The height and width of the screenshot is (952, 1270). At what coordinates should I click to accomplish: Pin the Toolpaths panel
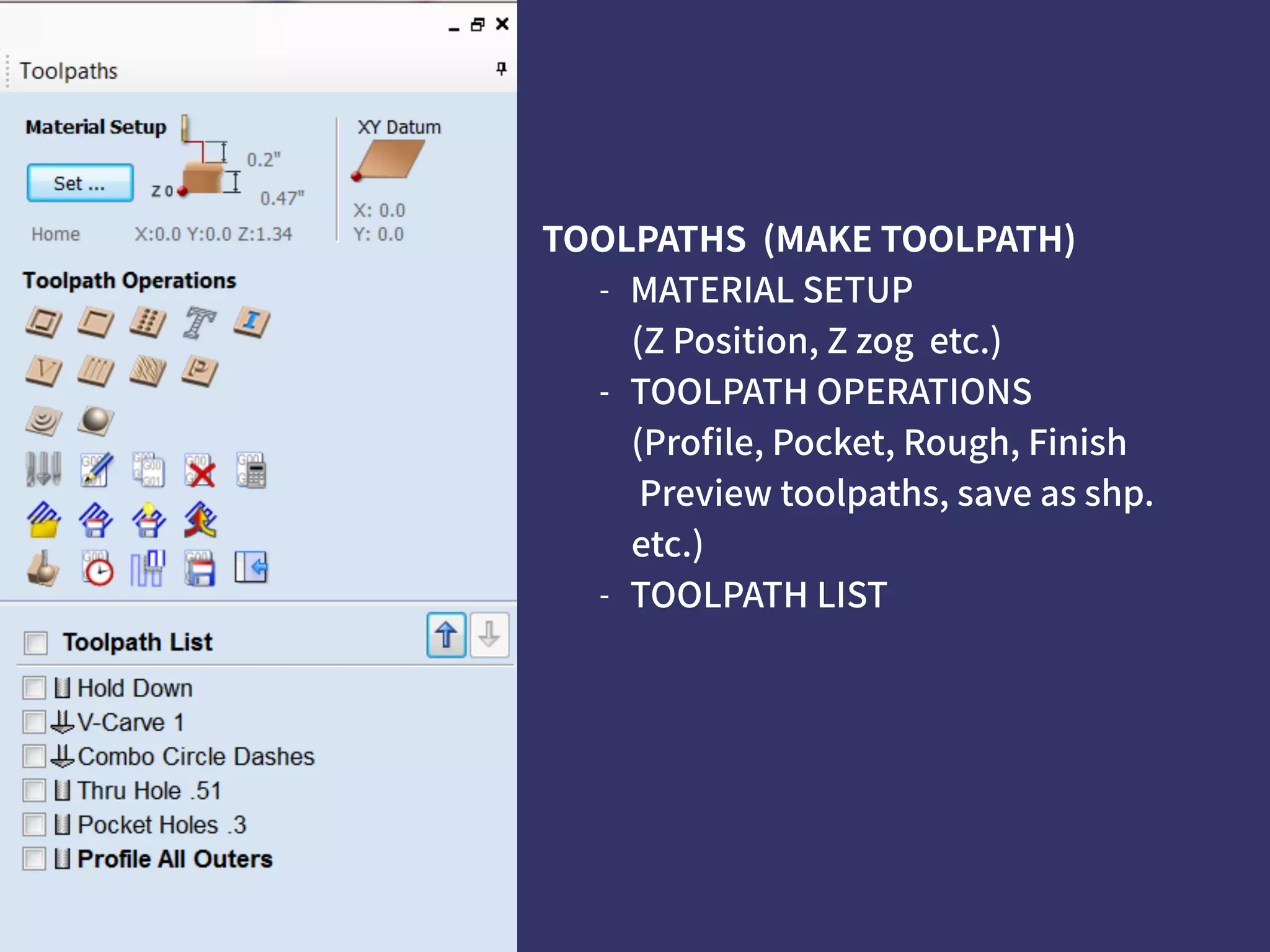click(x=501, y=69)
